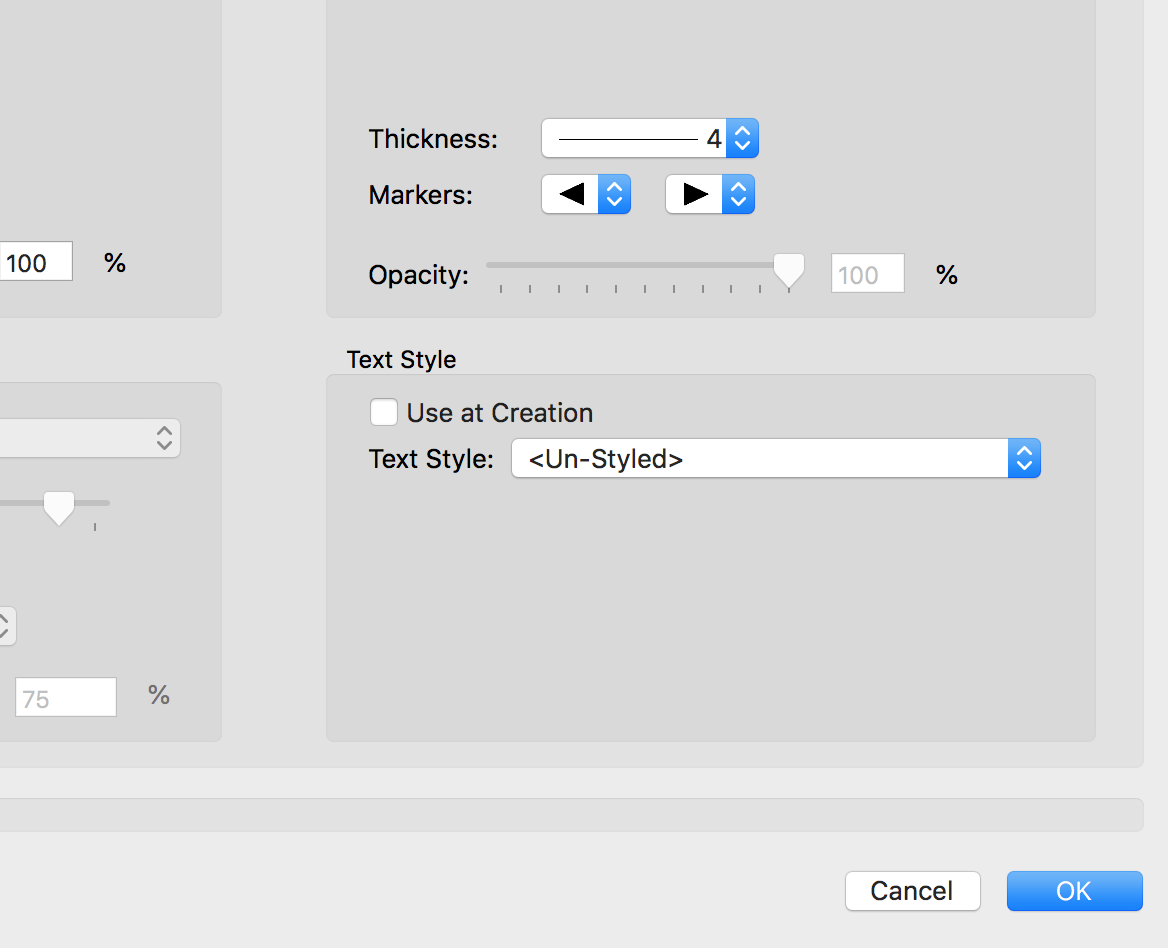This screenshot has height=948, width=1168.
Task: Select the Opacity percentage field showing 100
Action: click(x=866, y=273)
